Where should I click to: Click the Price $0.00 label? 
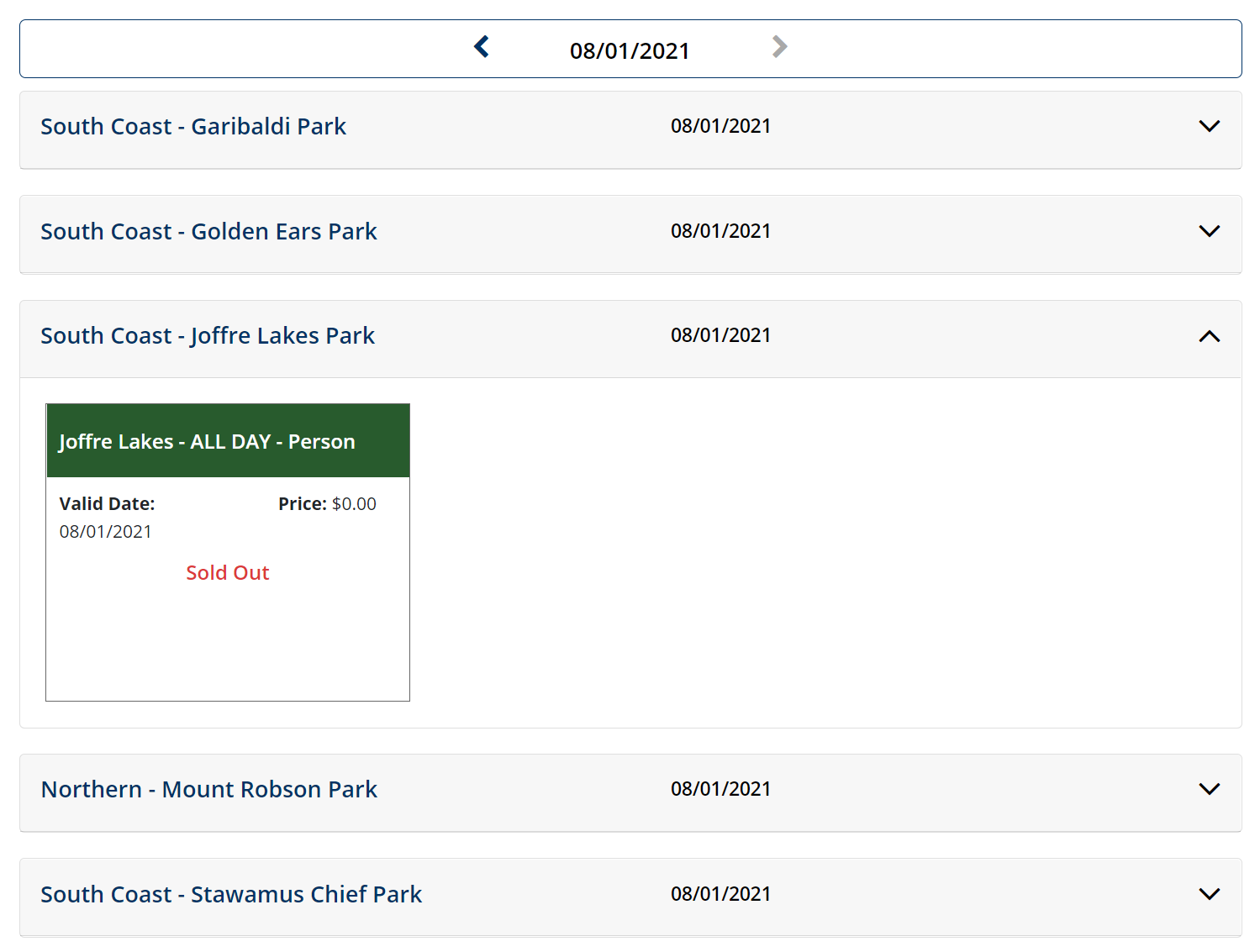pyautogui.click(x=327, y=504)
